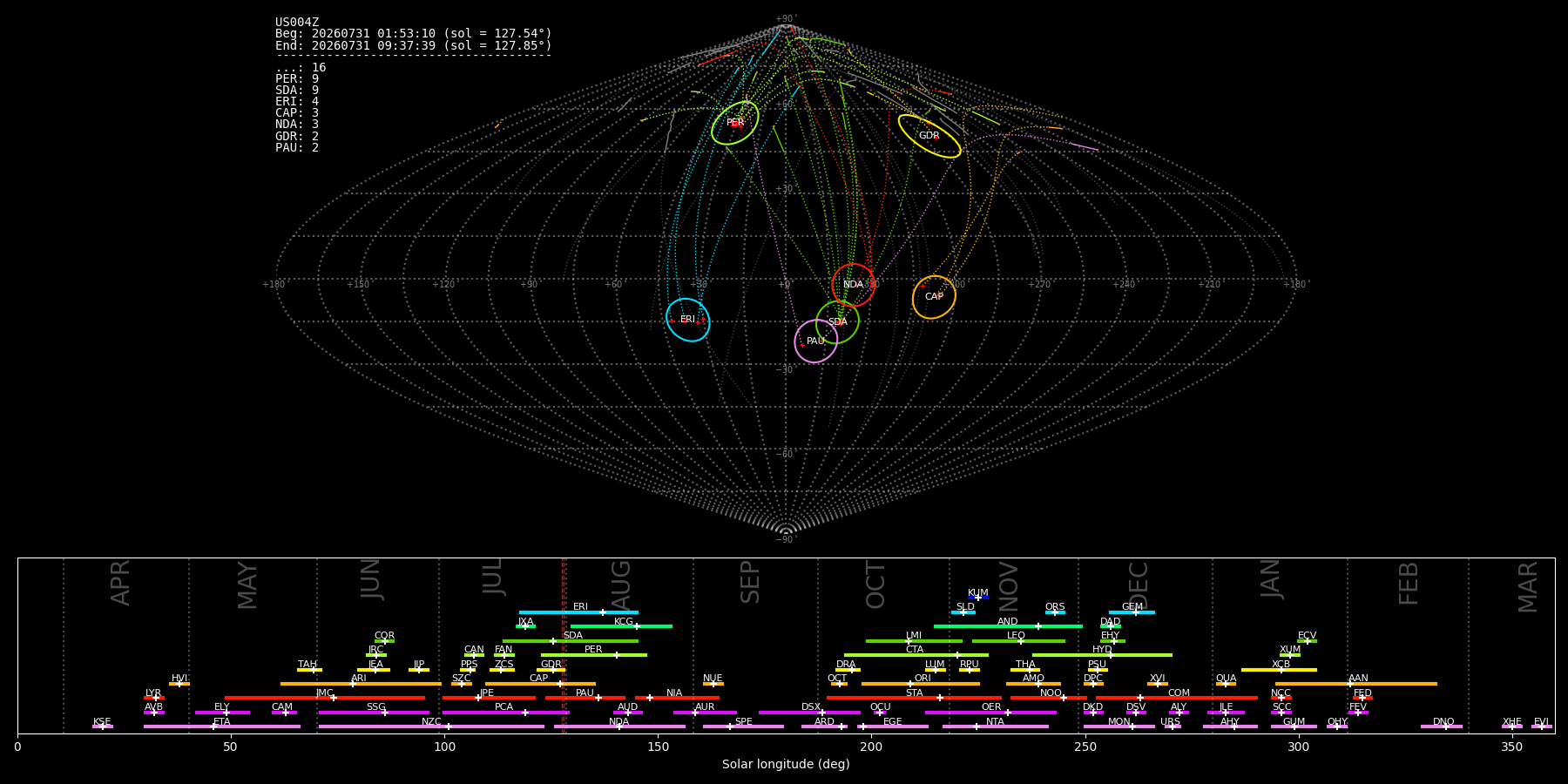Click the PER radiant circle on sky map

[735, 123]
